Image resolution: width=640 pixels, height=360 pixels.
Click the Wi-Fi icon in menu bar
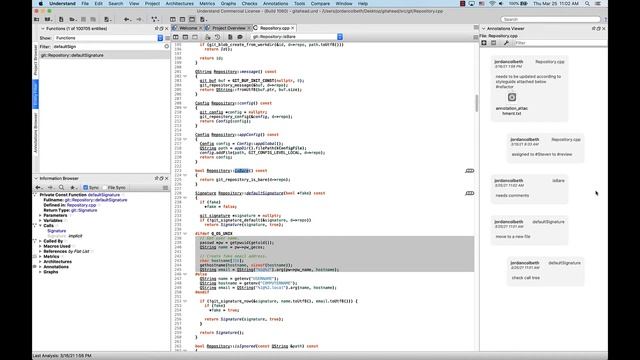[492, 3]
